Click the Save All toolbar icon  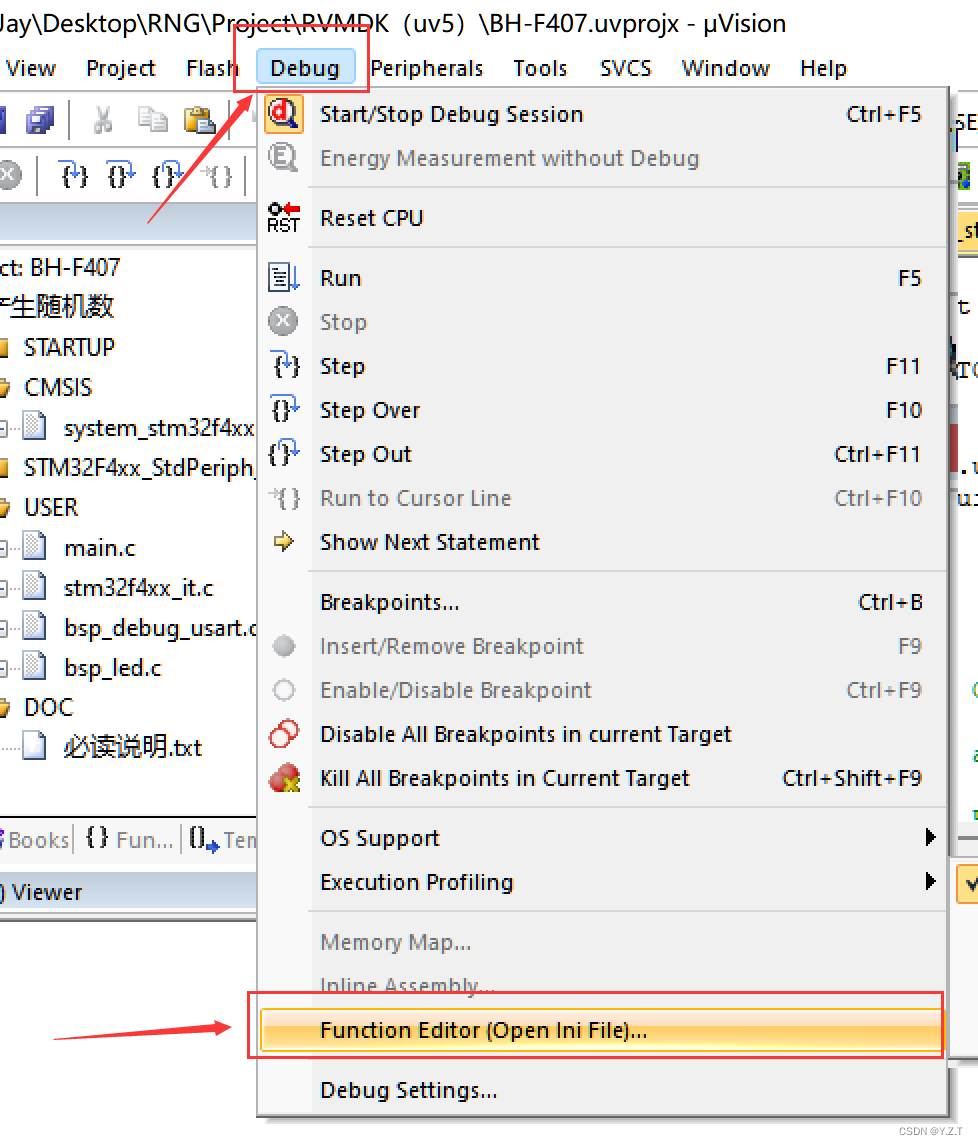tap(40, 120)
